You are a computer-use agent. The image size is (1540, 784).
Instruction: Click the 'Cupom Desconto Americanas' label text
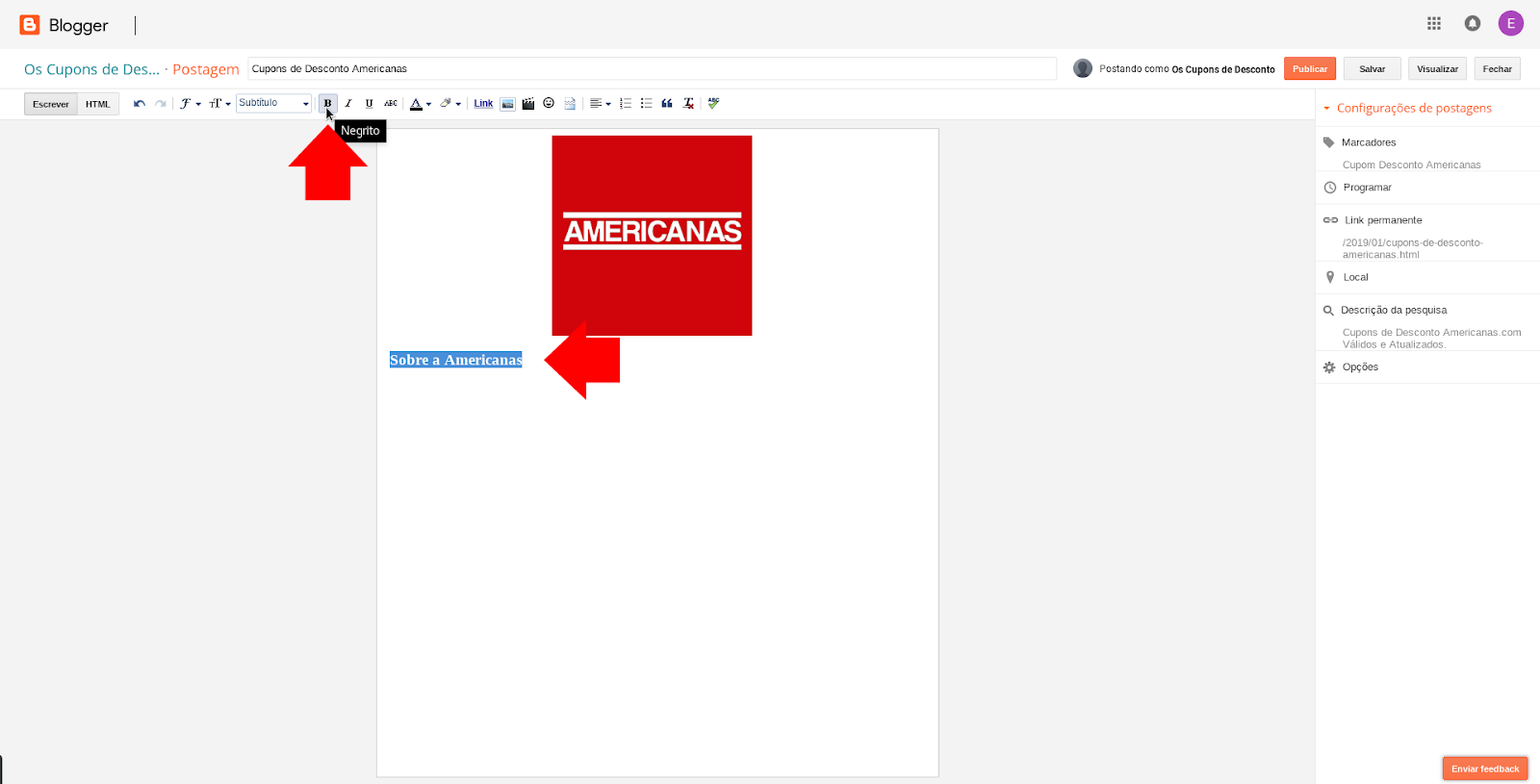pyautogui.click(x=1411, y=165)
